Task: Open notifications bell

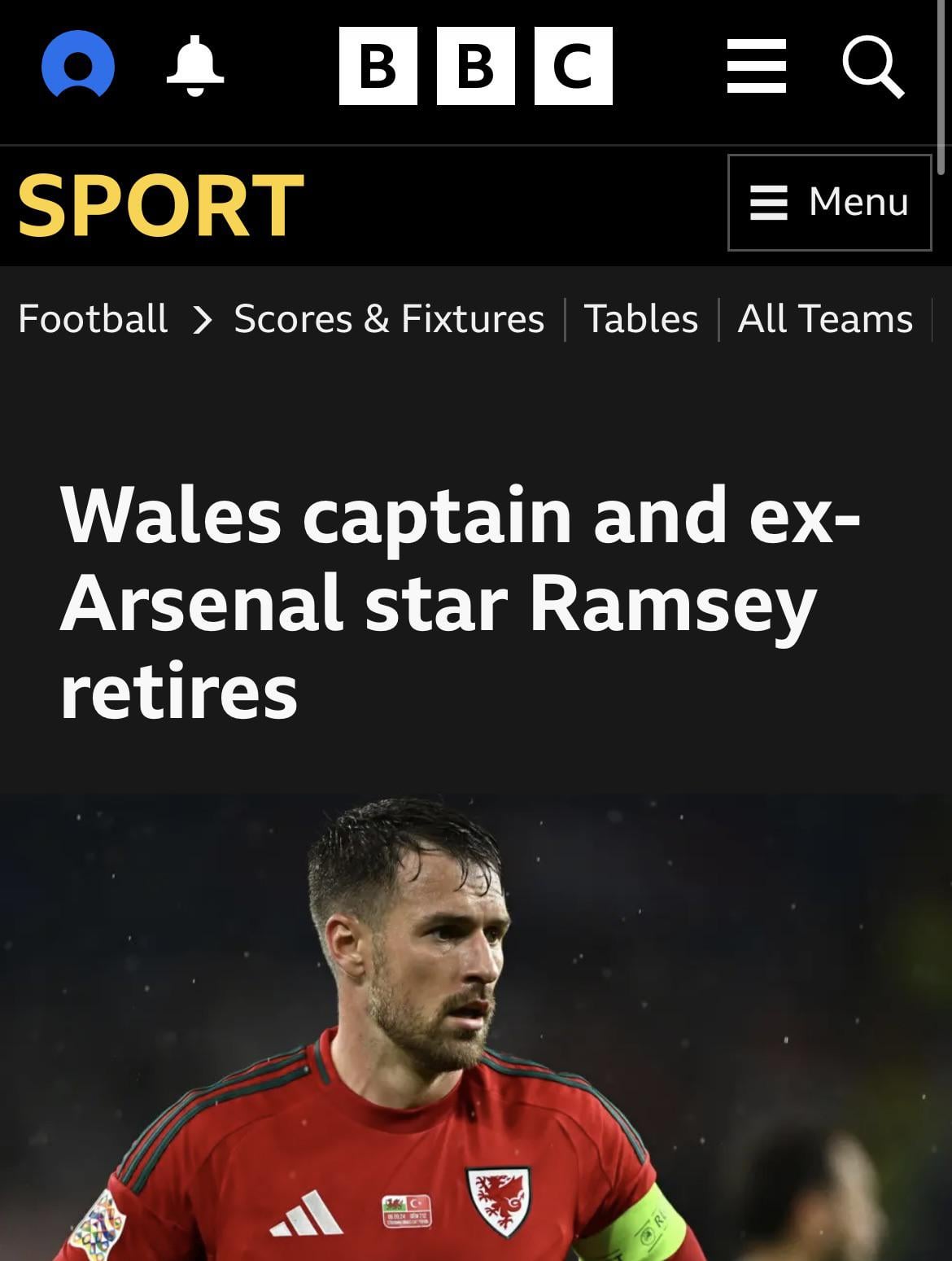Action: click(x=194, y=65)
